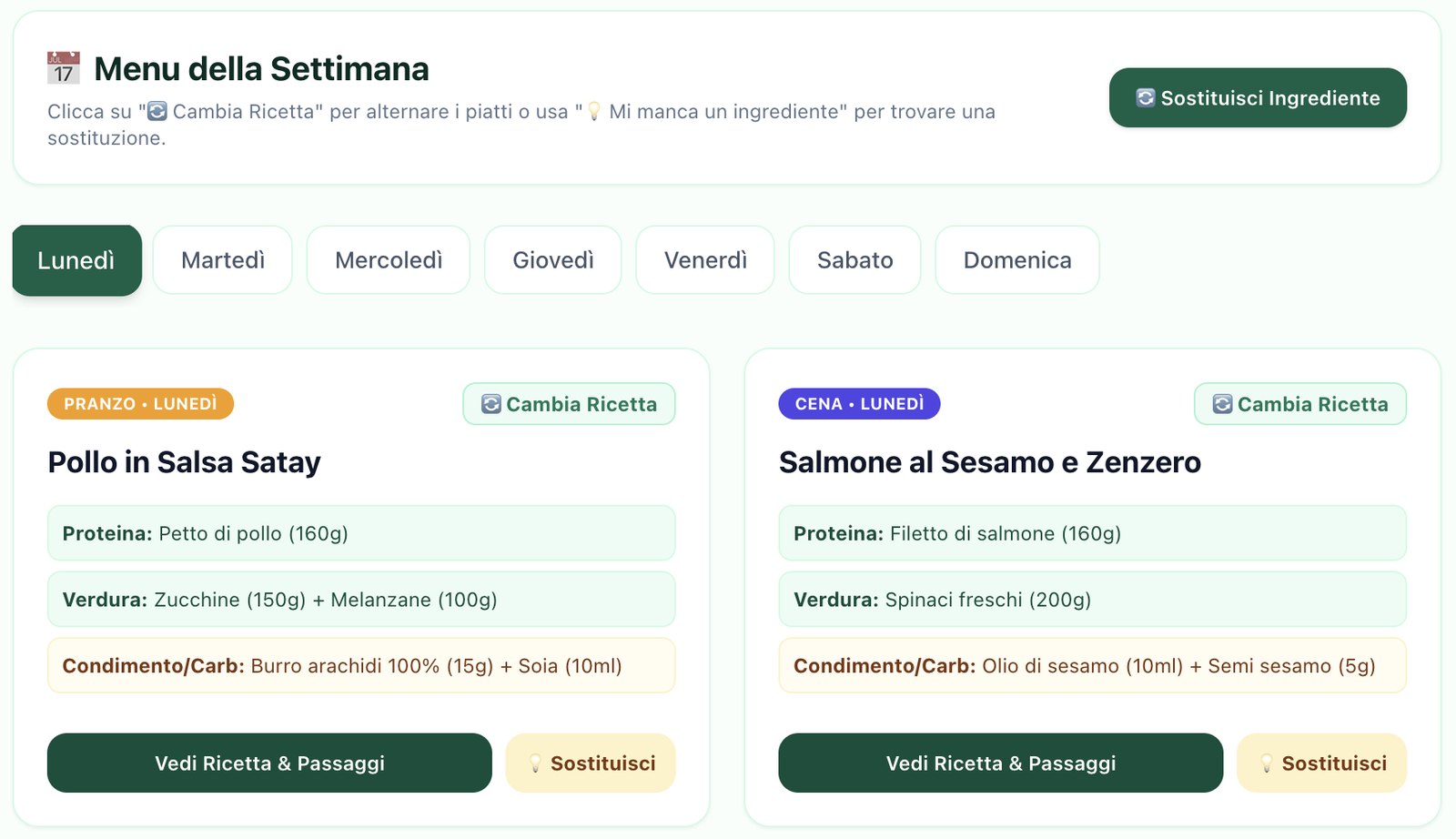View recipe steps for Salmone al Sesamo

[1001, 763]
